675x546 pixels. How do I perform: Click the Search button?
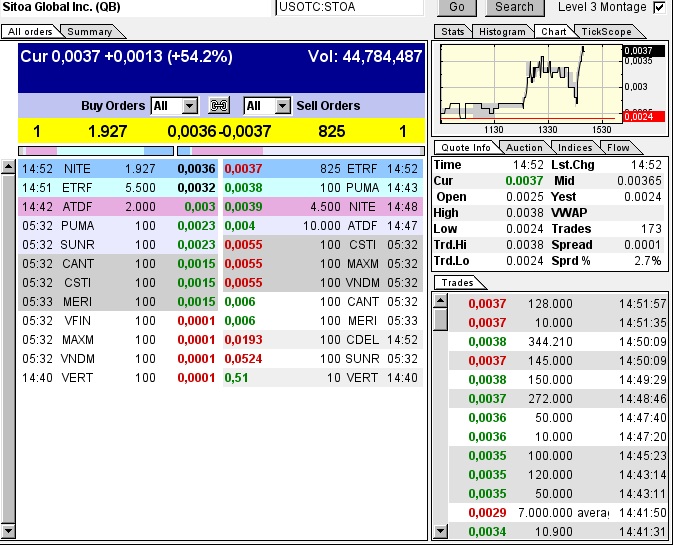[514, 7]
